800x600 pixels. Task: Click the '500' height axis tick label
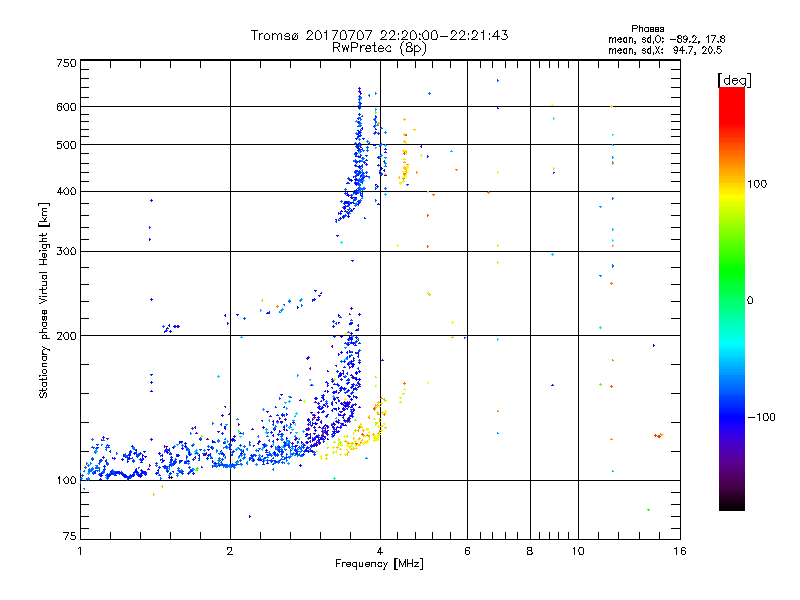click(x=66, y=145)
